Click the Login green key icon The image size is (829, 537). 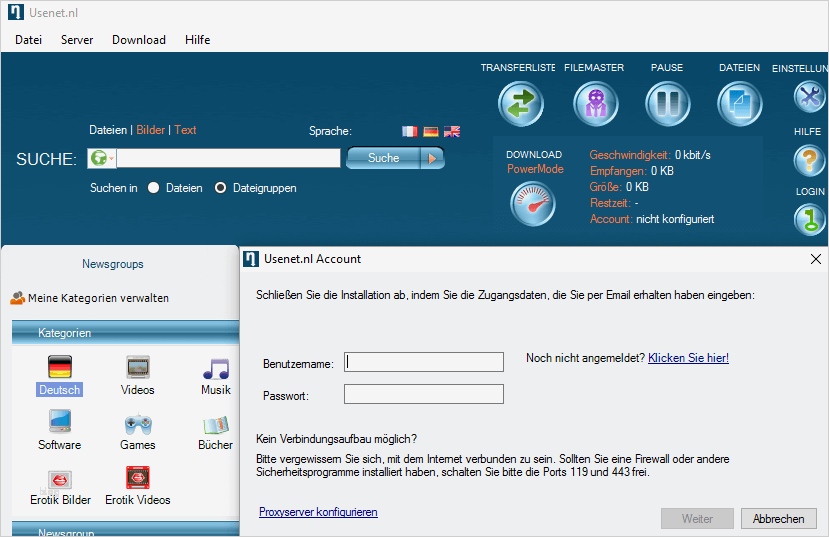tap(809, 219)
